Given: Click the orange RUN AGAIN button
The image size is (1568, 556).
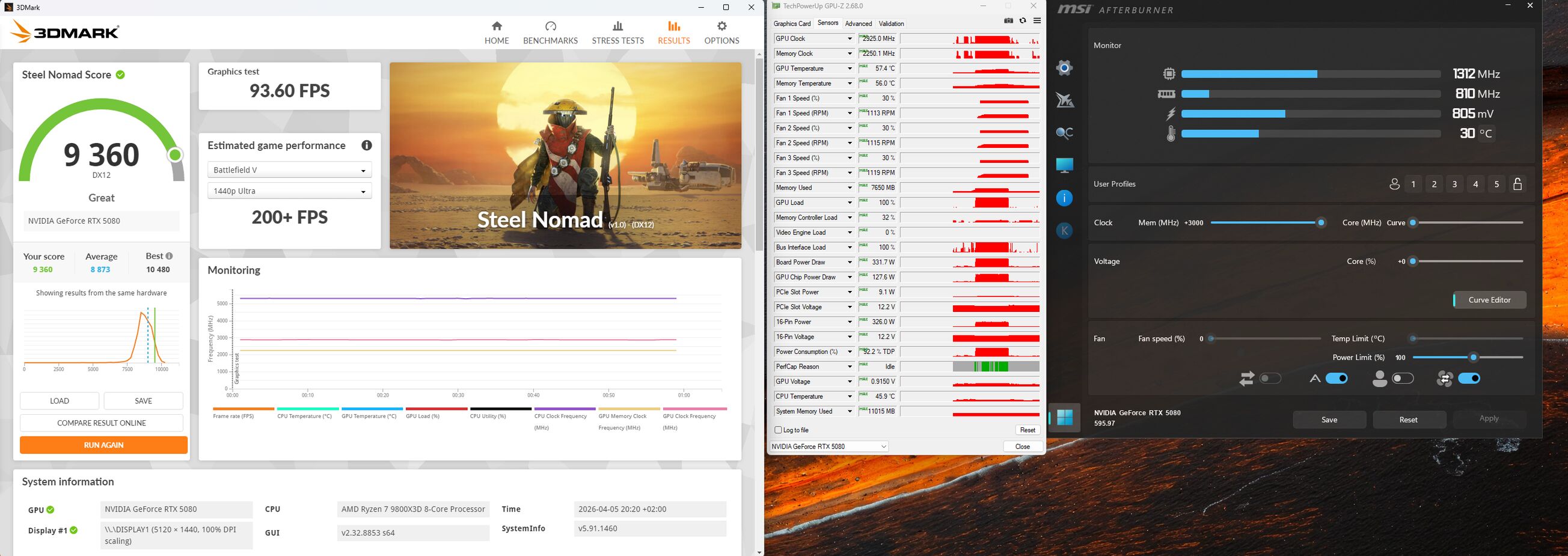Looking at the screenshot, I should [103, 445].
